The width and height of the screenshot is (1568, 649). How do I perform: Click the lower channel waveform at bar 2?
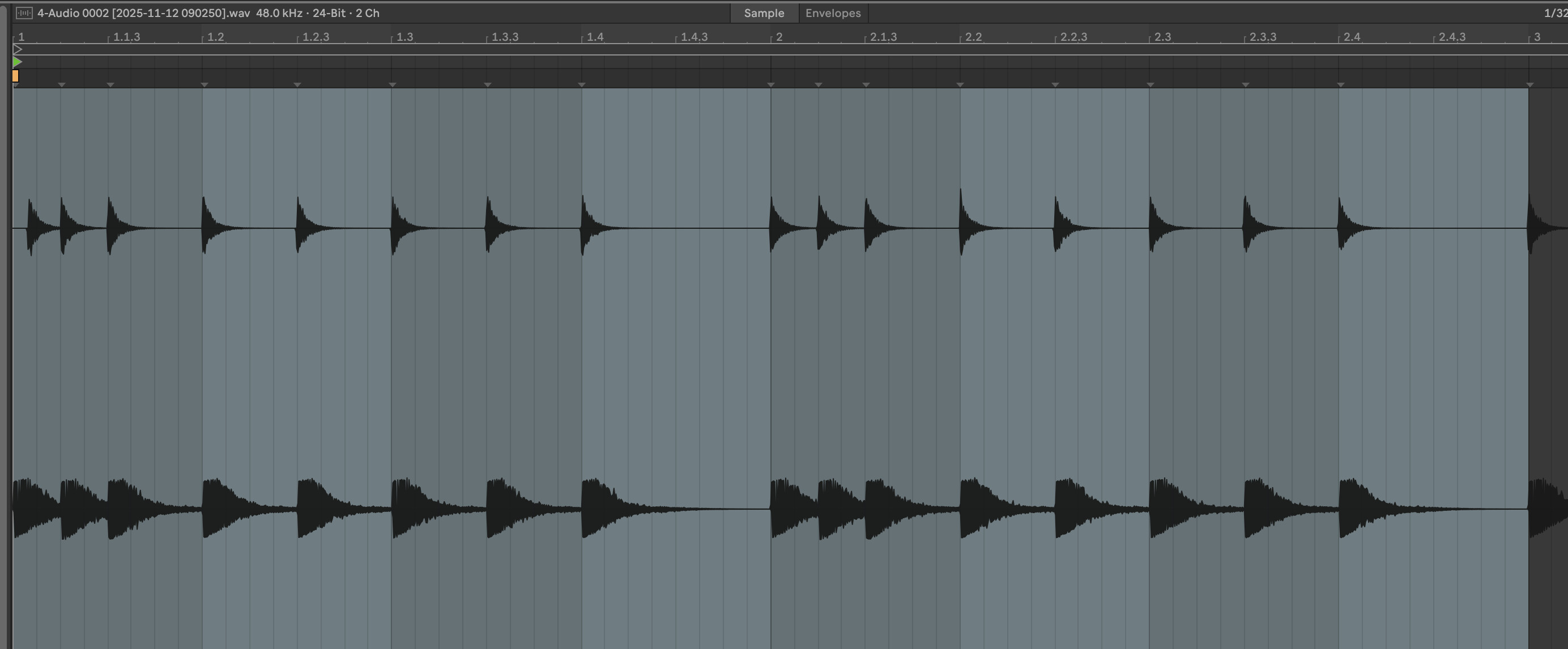(x=776, y=508)
